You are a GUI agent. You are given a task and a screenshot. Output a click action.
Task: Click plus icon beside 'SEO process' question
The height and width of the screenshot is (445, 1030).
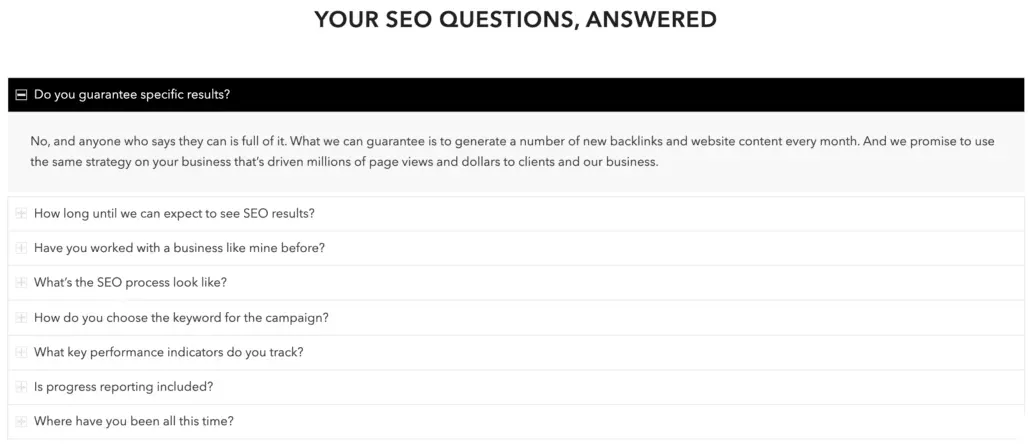pos(21,283)
